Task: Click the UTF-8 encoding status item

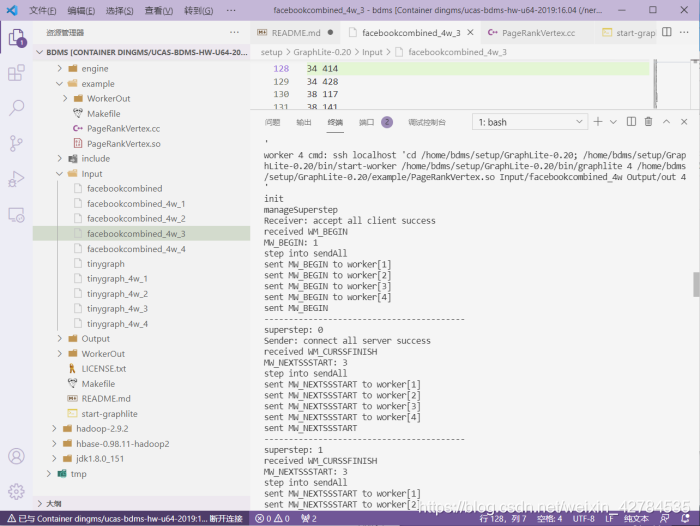Action: 583,518
